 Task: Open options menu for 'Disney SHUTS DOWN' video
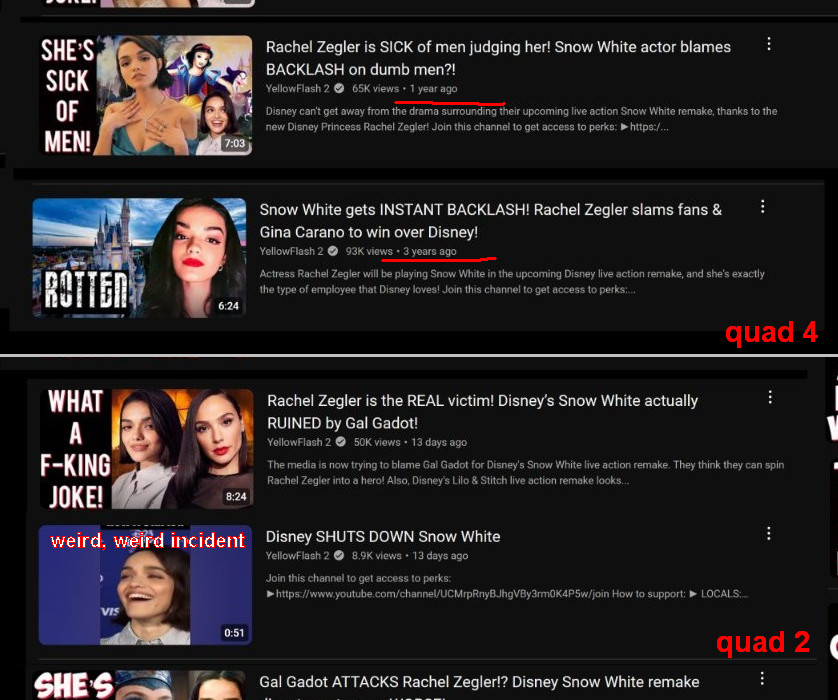point(769,533)
